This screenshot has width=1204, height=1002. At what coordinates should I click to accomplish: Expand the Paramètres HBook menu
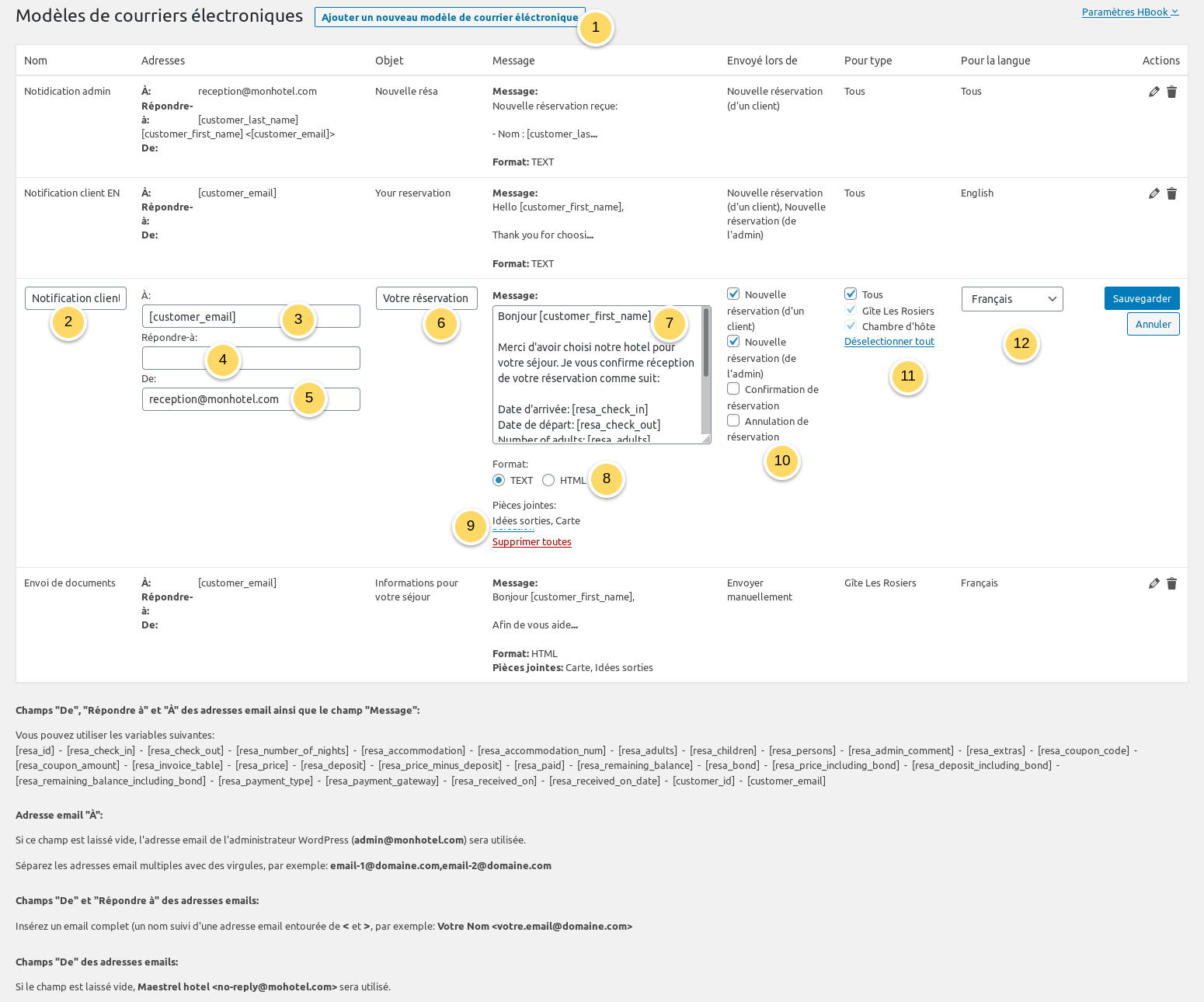click(x=1129, y=12)
